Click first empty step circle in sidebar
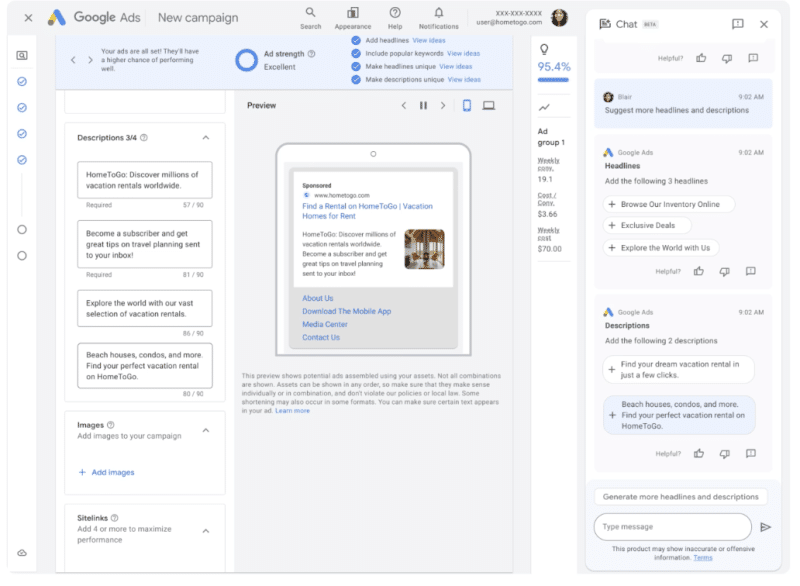This screenshot has width=800, height=586. point(22,230)
